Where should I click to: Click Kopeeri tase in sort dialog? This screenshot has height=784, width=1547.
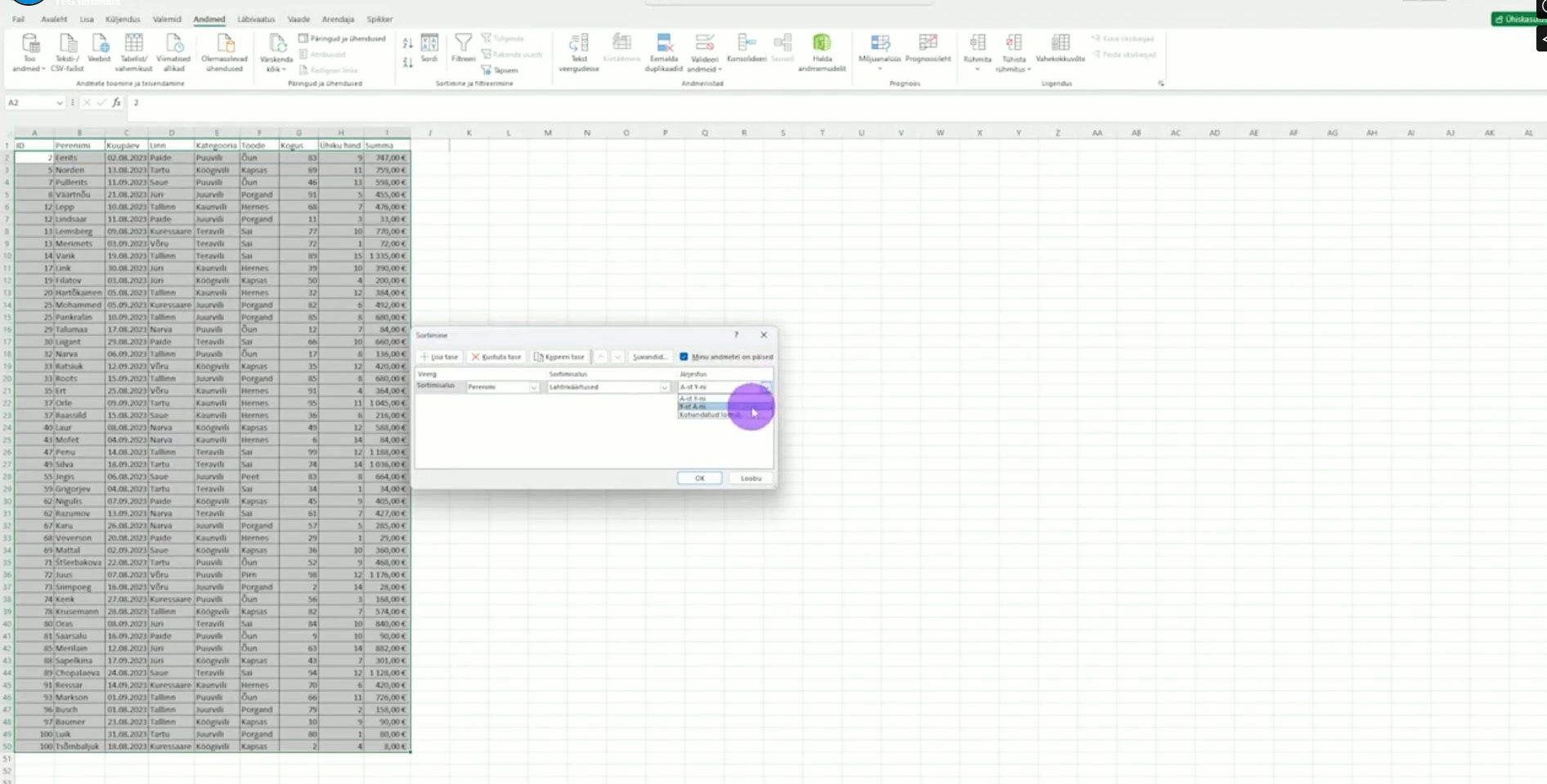(x=560, y=357)
